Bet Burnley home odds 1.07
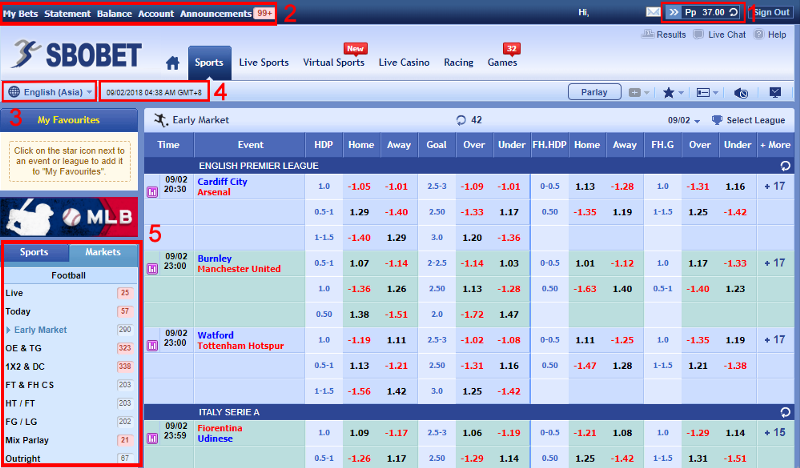The height and width of the screenshot is (468, 800). (359, 263)
